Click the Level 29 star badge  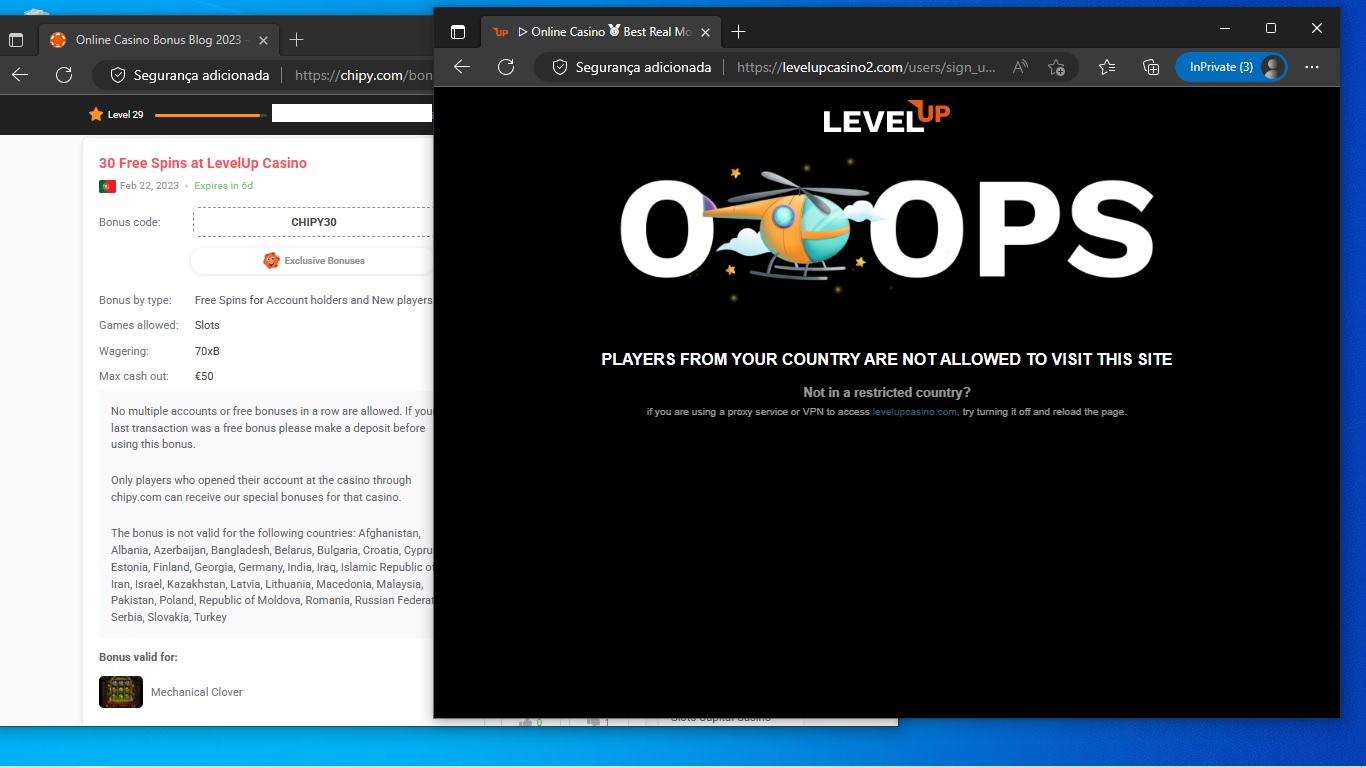pos(95,114)
